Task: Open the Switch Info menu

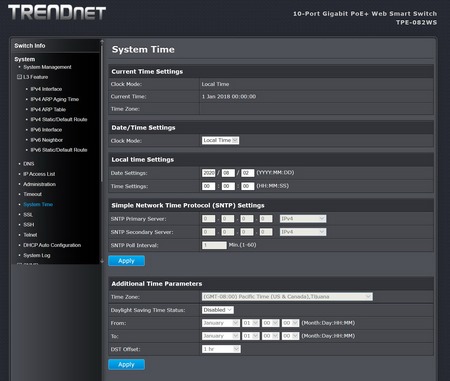Action: coord(30,46)
